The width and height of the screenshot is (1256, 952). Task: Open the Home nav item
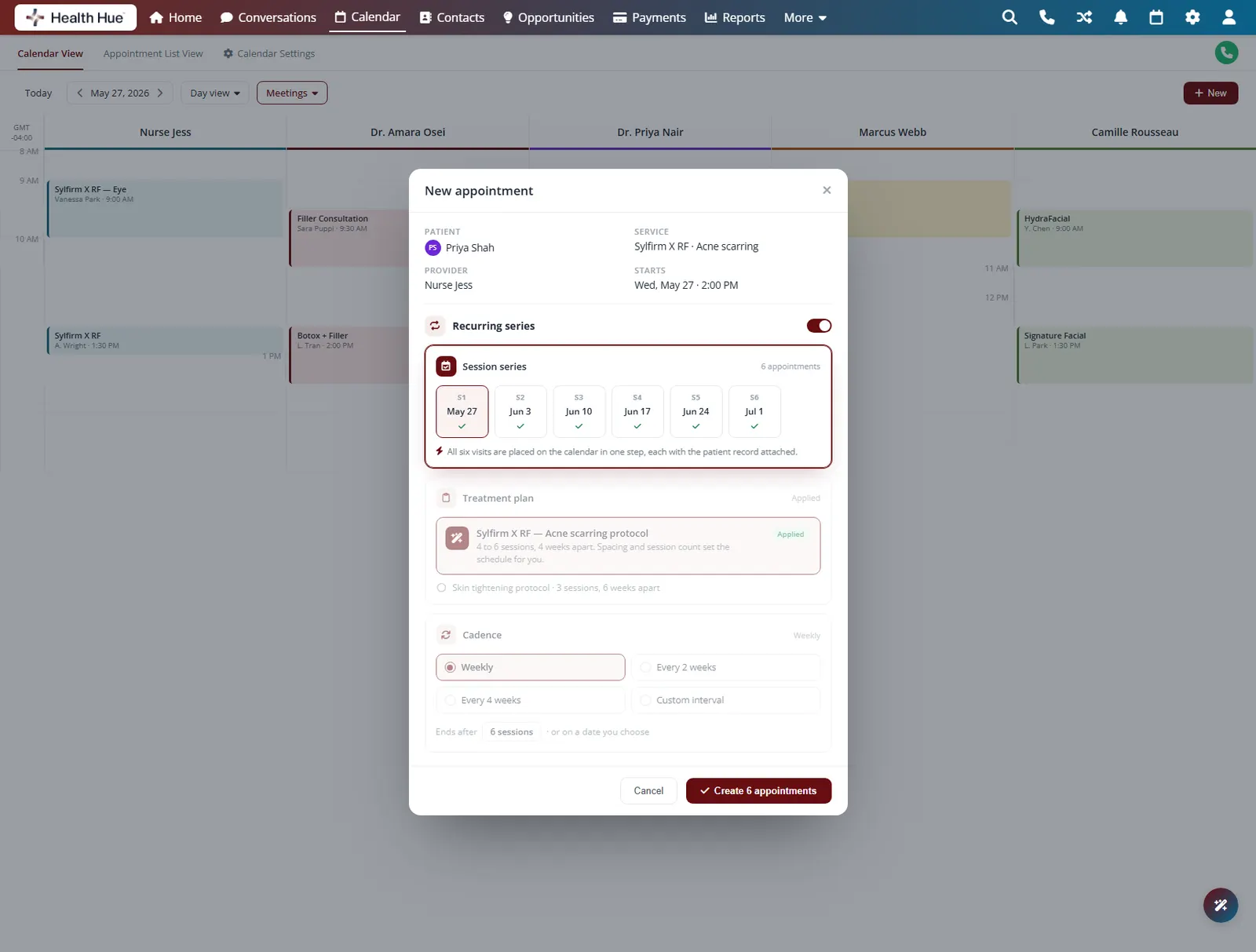click(x=176, y=17)
